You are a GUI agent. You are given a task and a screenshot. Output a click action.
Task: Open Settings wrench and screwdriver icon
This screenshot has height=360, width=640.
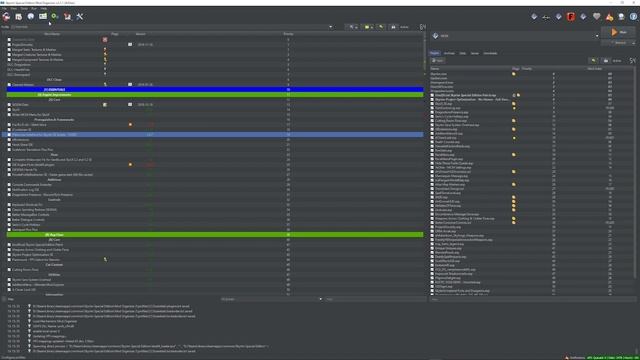pyautogui.click(x=80, y=17)
